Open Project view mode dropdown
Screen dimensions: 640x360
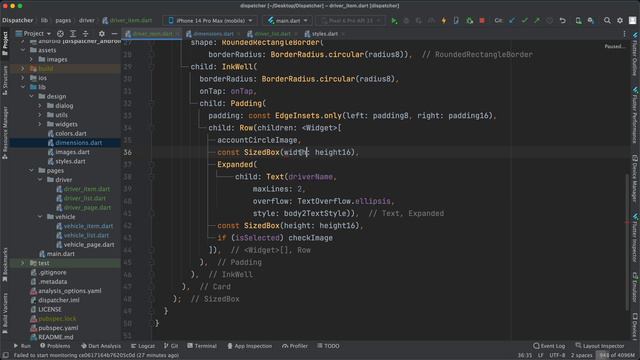point(33,33)
